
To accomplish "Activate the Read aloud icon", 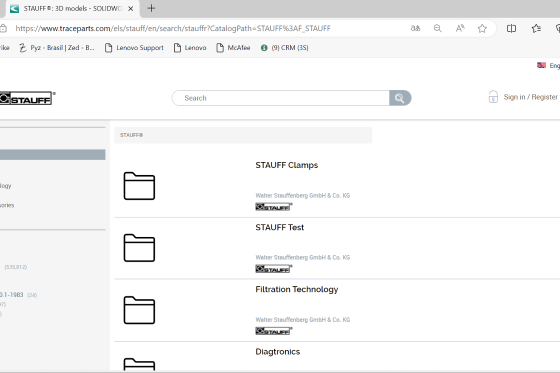I will (x=460, y=28).
